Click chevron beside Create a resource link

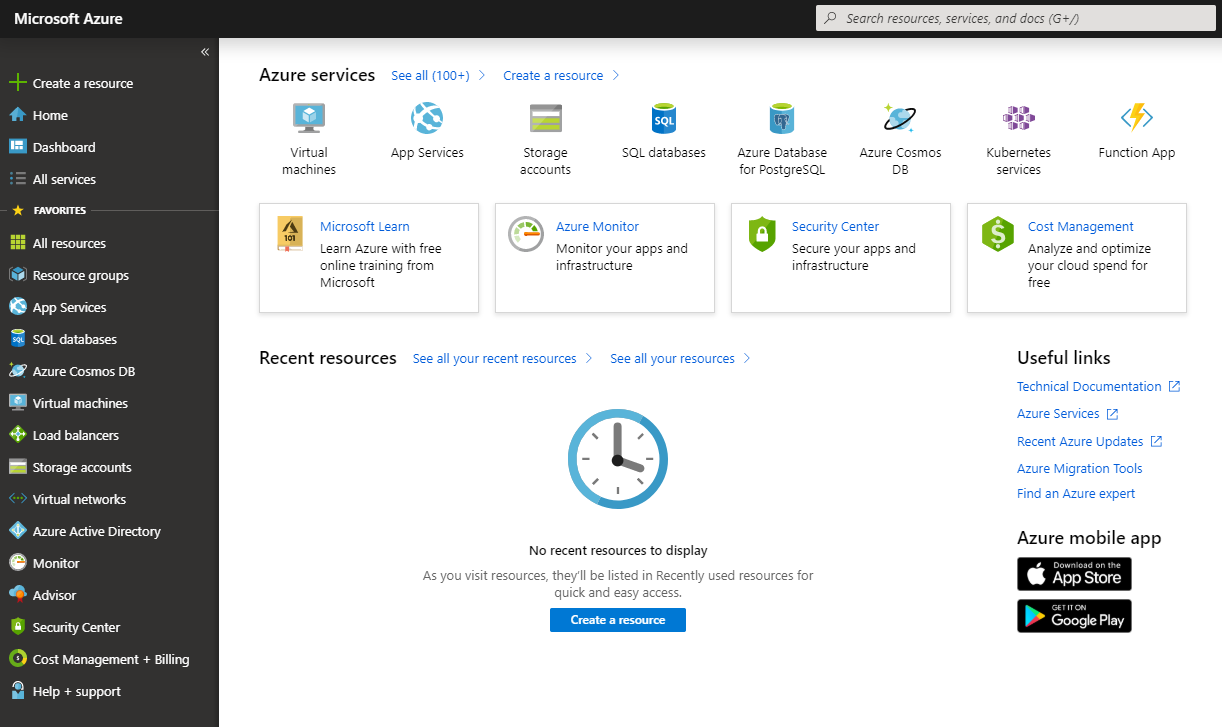coord(616,75)
